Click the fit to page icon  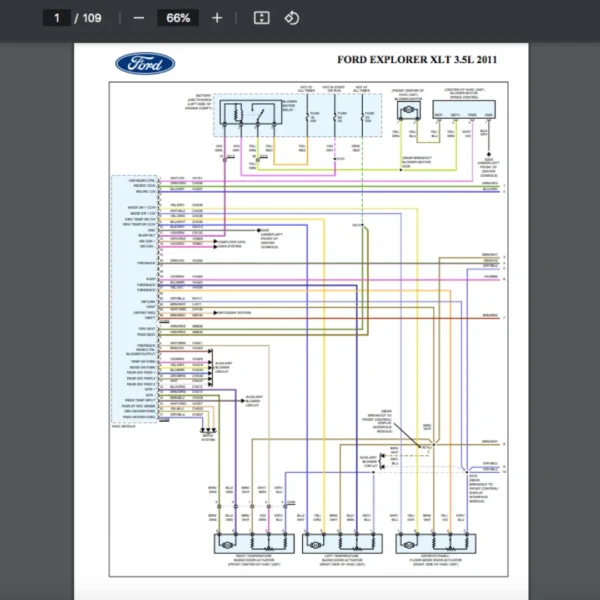click(x=261, y=18)
